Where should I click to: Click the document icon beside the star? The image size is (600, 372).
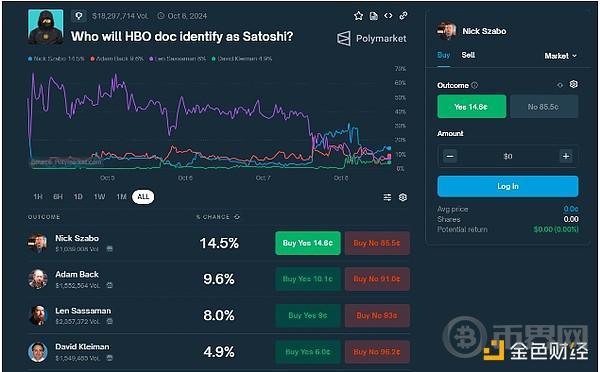pos(373,16)
